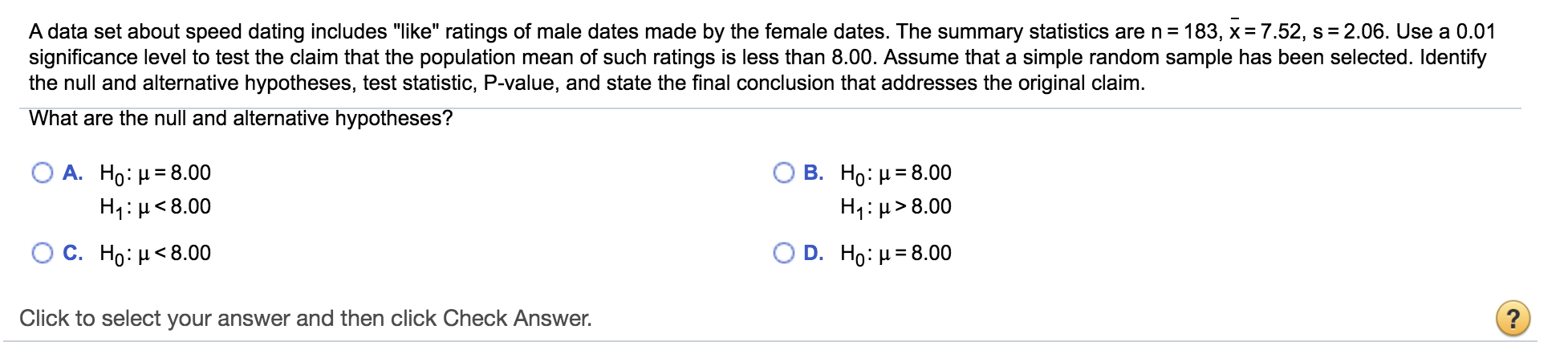Click H0: μ=8.00 text in option D
The height and width of the screenshot is (350, 1568).
896,254
